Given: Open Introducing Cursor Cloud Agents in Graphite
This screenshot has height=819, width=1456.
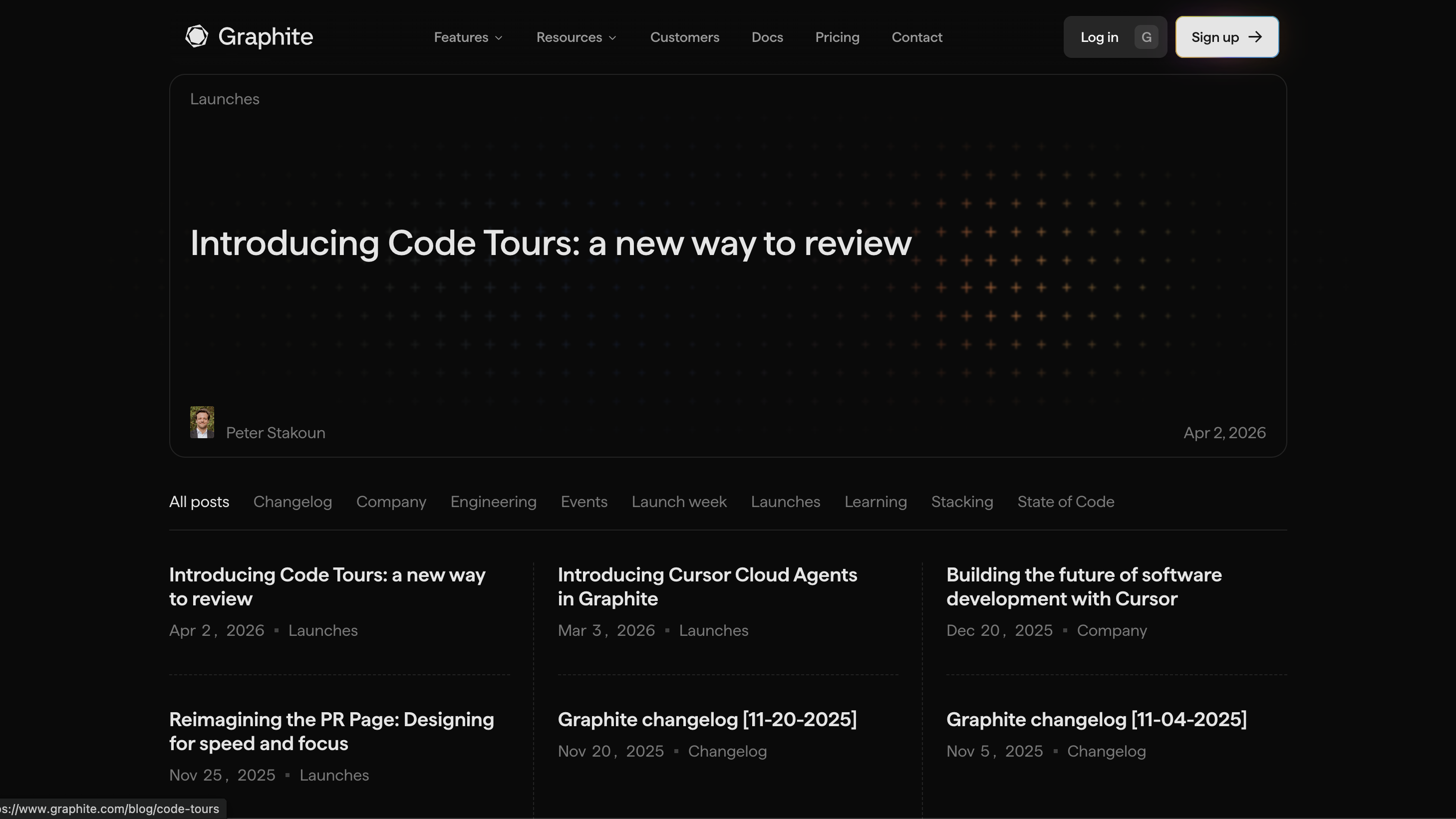Looking at the screenshot, I should click(x=707, y=587).
